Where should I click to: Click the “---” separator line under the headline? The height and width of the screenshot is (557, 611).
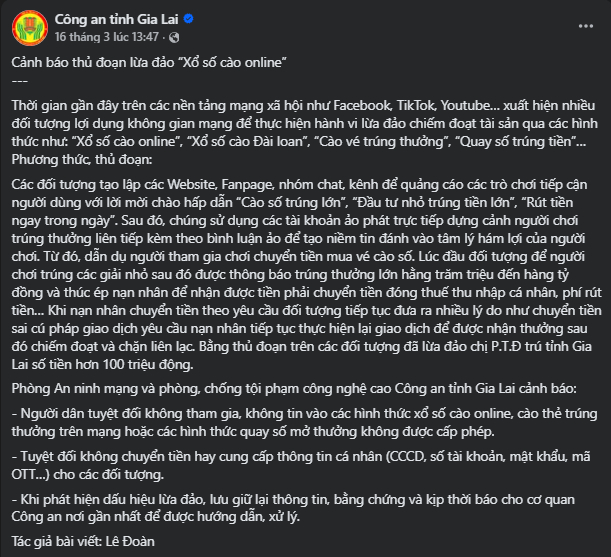pyautogui.click(x=19, y=80)
